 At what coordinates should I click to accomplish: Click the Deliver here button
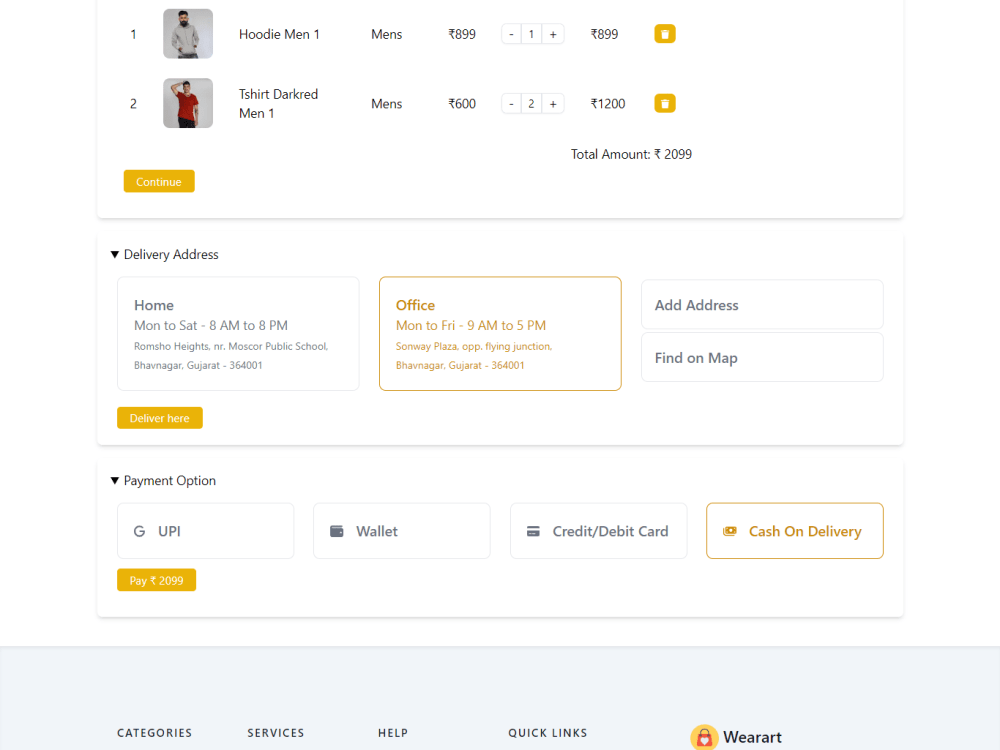[x=159, y=418]
